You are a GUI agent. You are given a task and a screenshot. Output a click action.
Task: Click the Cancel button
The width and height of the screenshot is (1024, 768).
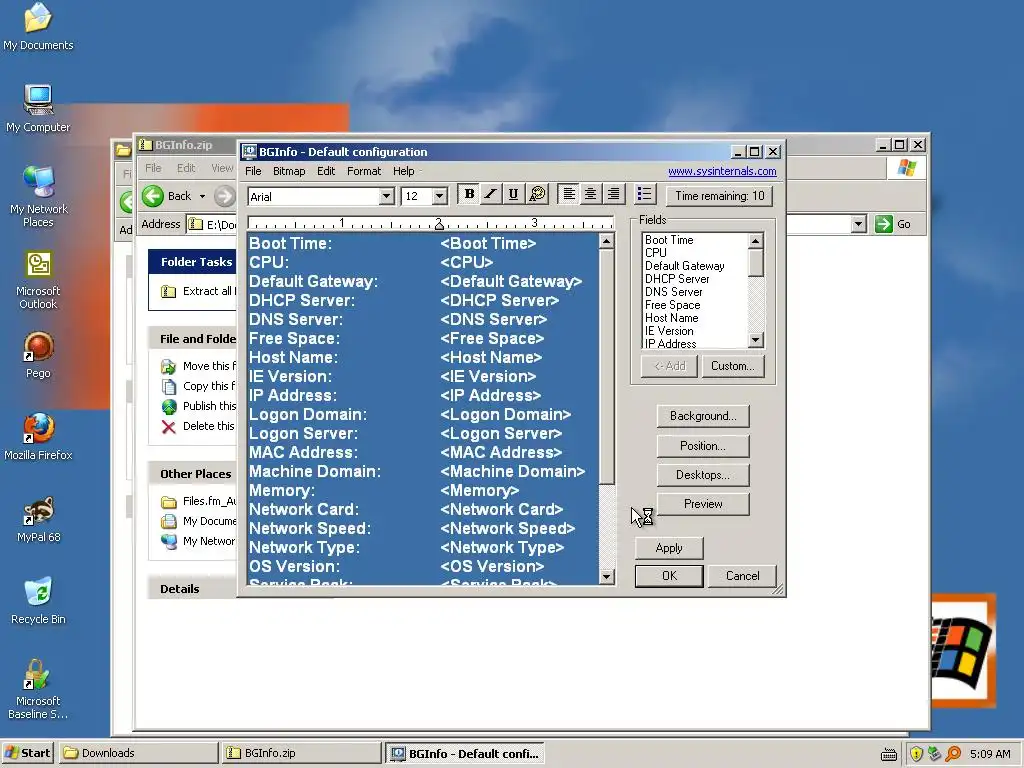(x=743, y=576)
